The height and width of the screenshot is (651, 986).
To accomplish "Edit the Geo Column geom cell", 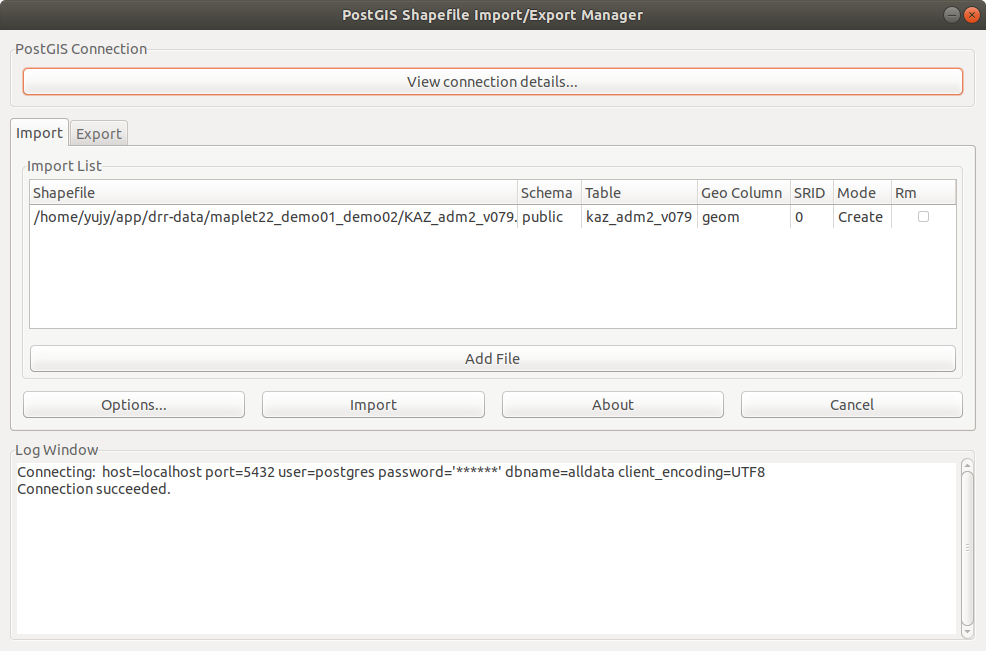I will coord(742,217).
